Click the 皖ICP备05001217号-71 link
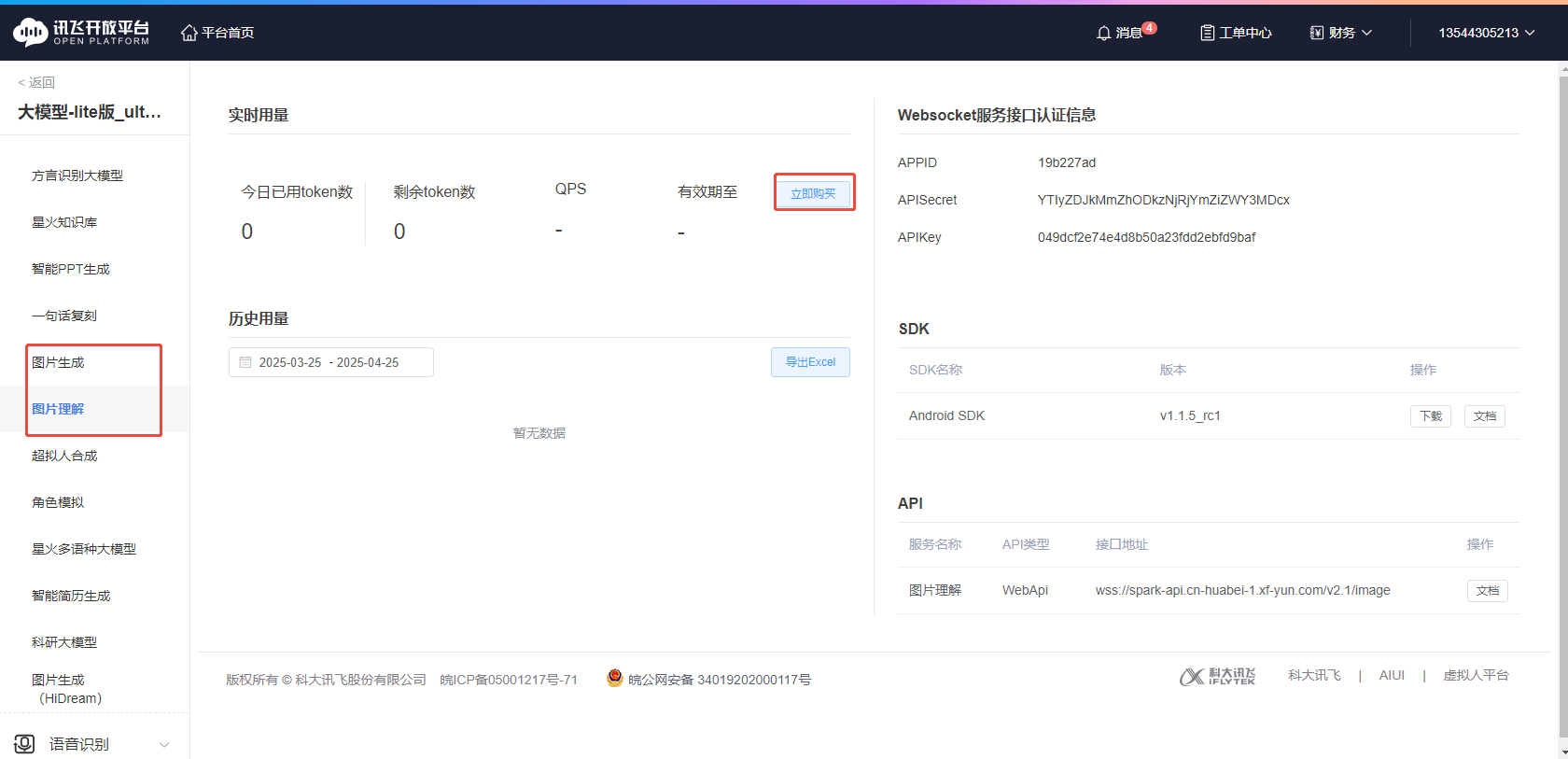The image size is (1568, 759). (509, 680)
